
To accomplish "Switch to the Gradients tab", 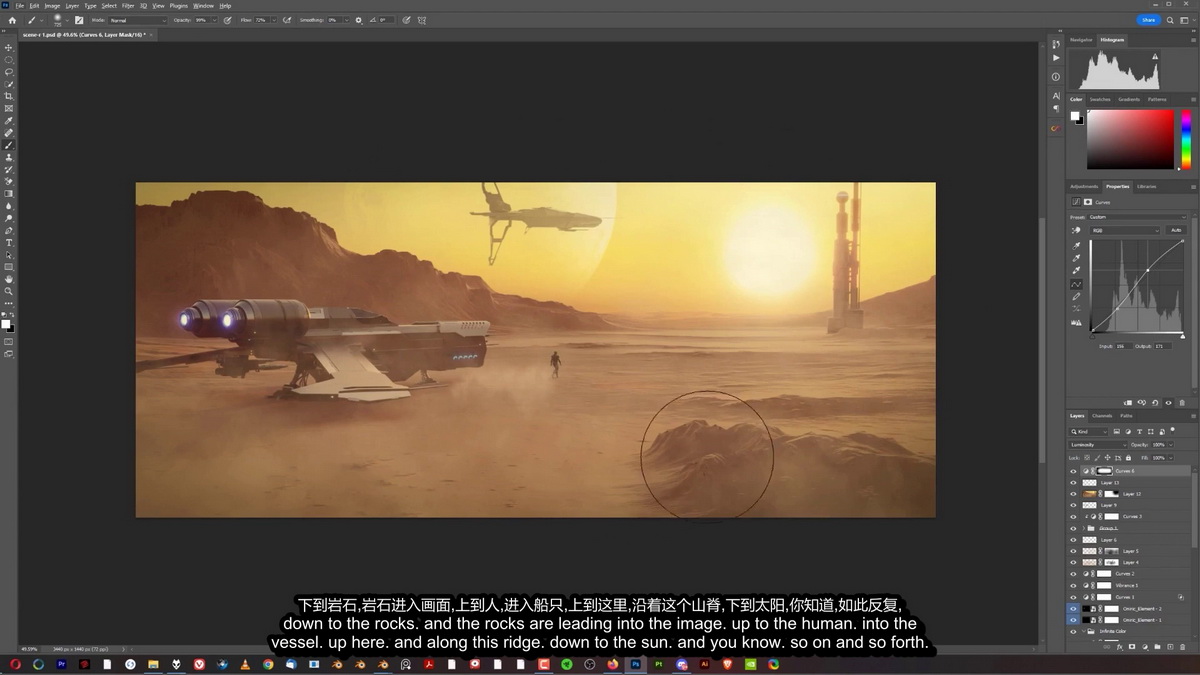I will [1129, 99].
